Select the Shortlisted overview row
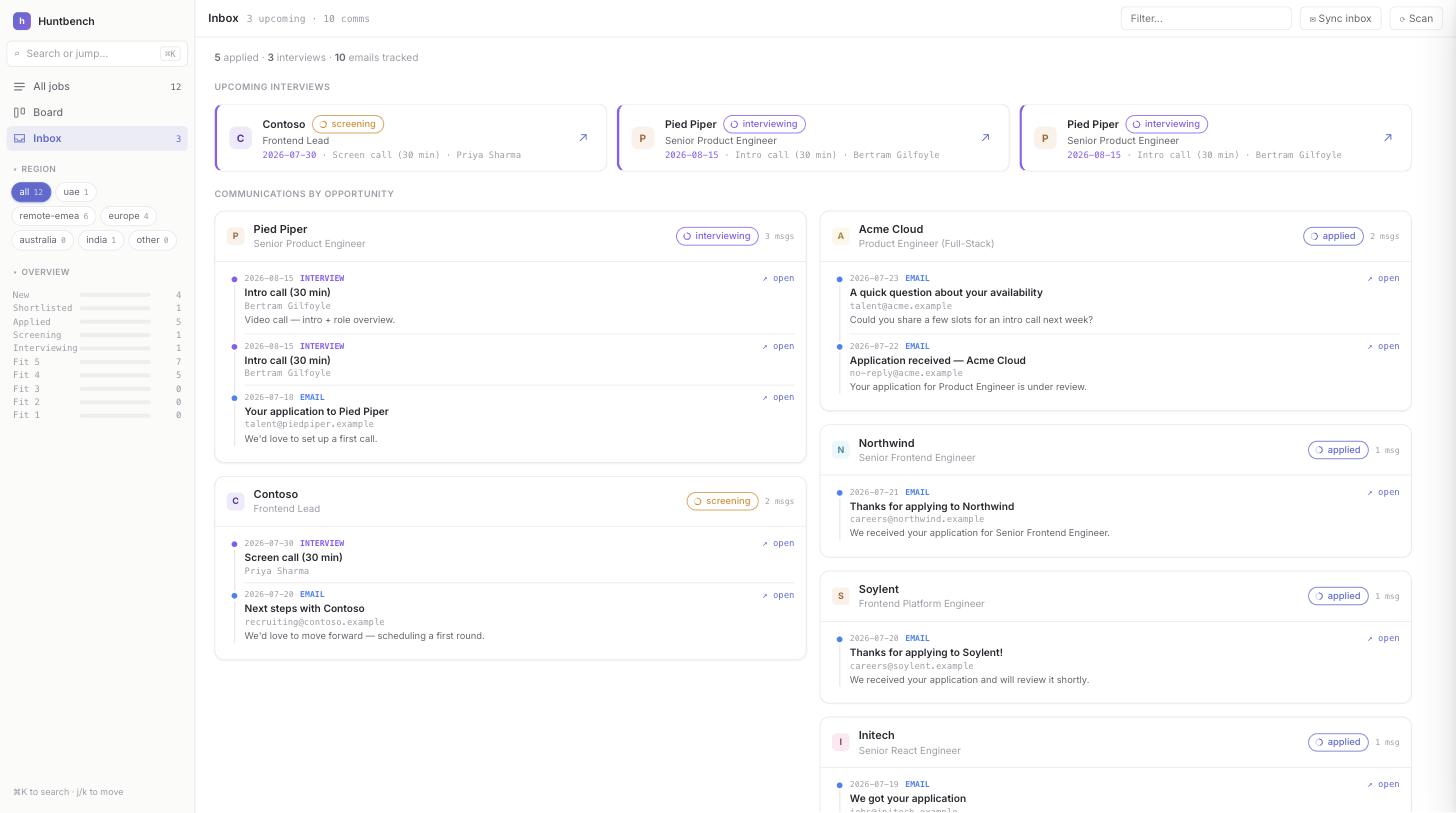This screenshot has width=1456, height=813. point(97,308)
